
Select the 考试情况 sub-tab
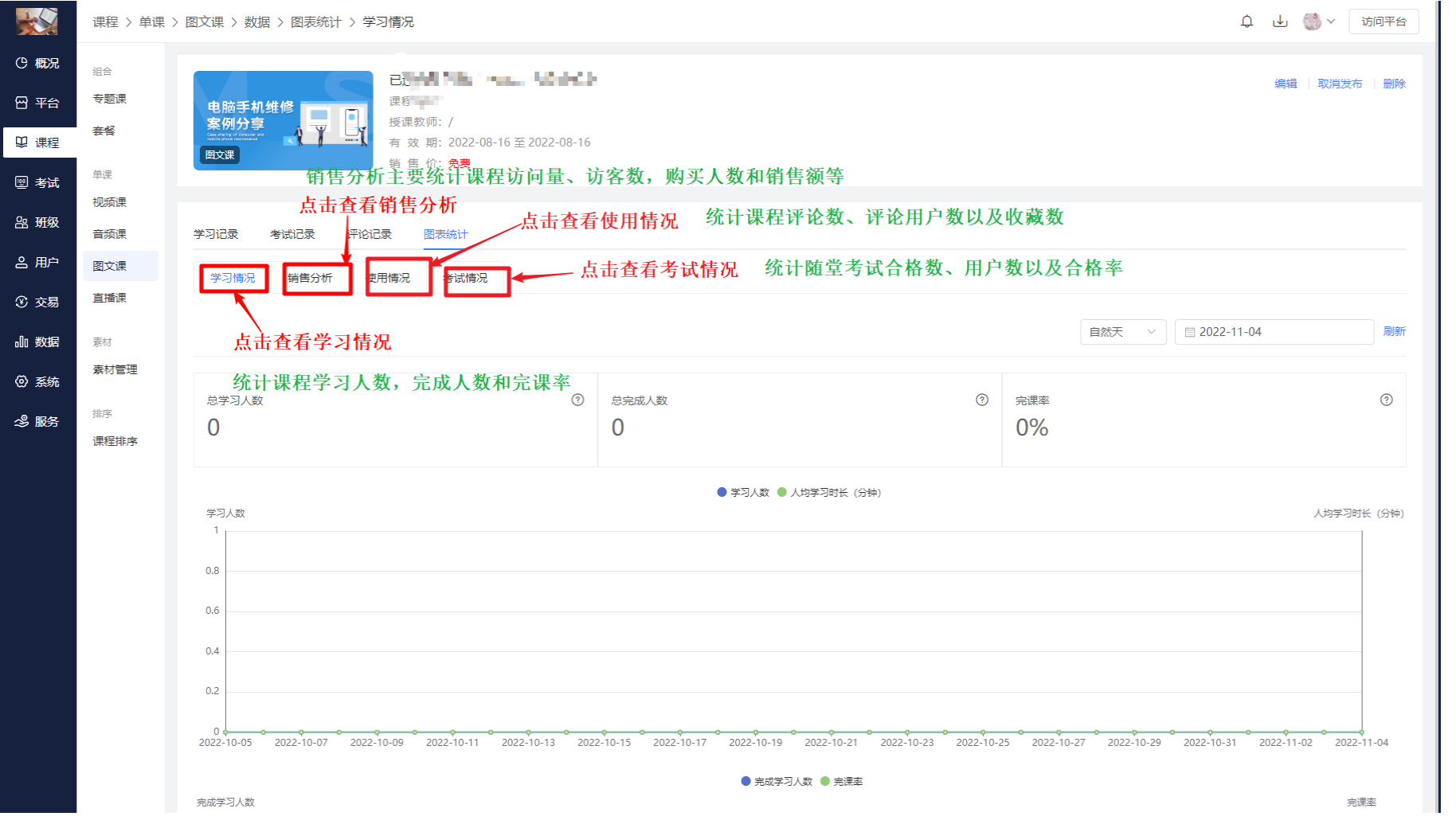pos(467,278)
